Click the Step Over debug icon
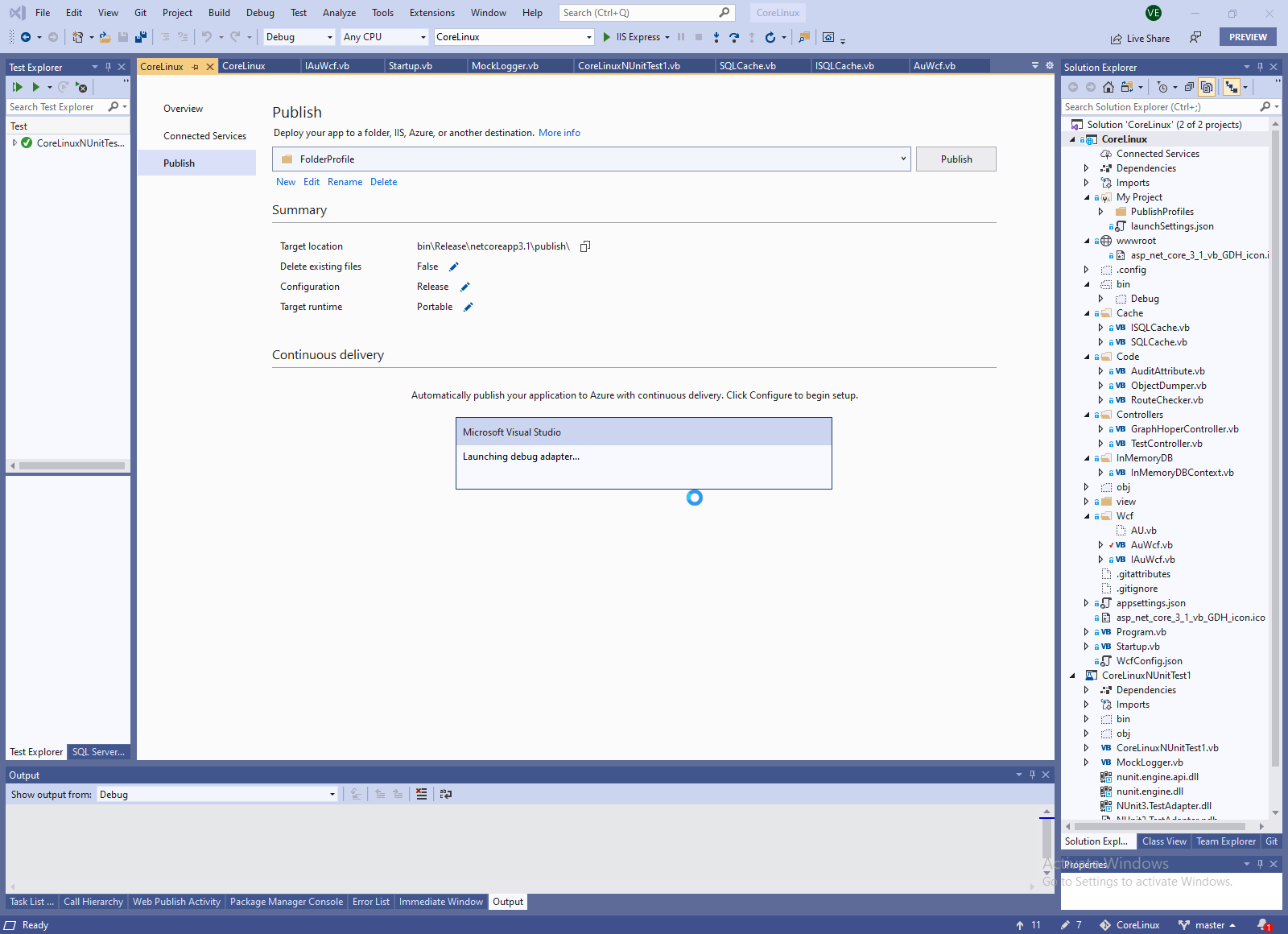Image resolution: width=1288 pixels, height=934 pixels. click(x=734, y=37)
